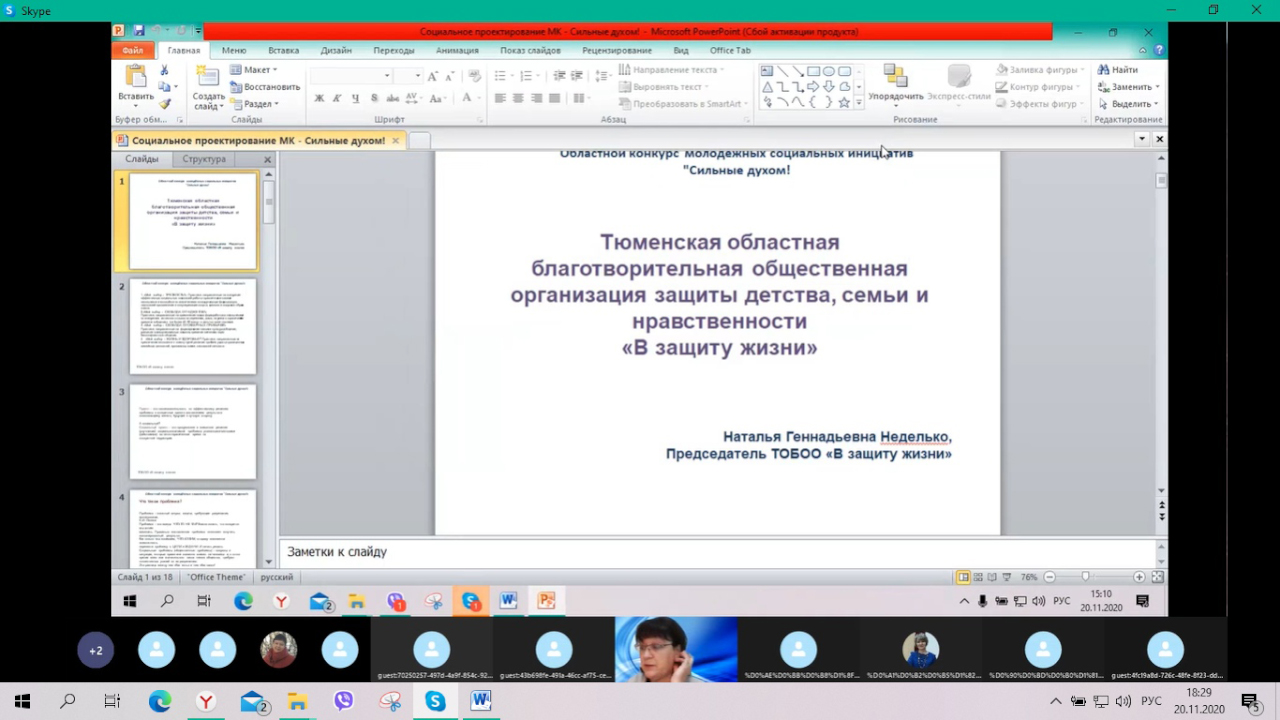The image size is (1280, 720).
Task: Click the Create Slide (Создать слайд) icon
Action: click(208, 78)
